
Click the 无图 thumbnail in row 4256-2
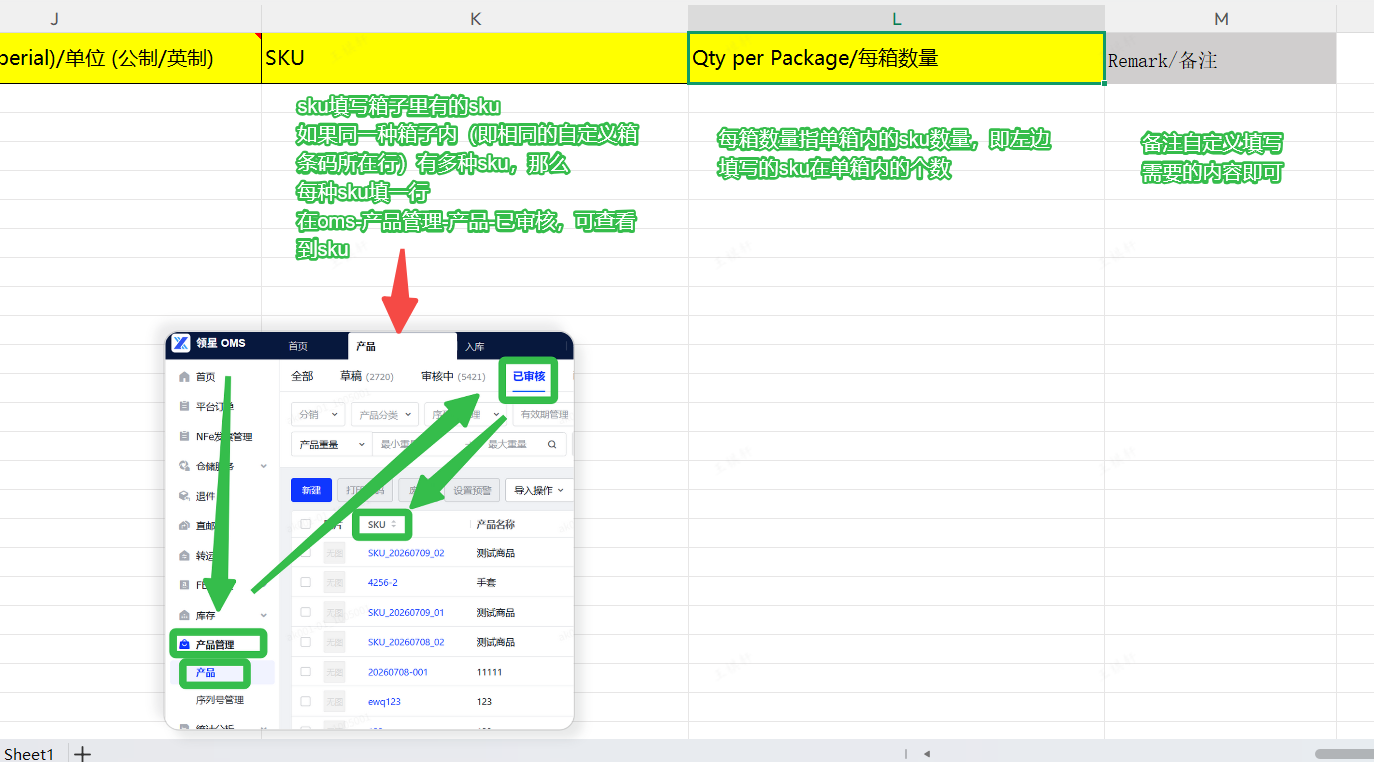[334, 582]
